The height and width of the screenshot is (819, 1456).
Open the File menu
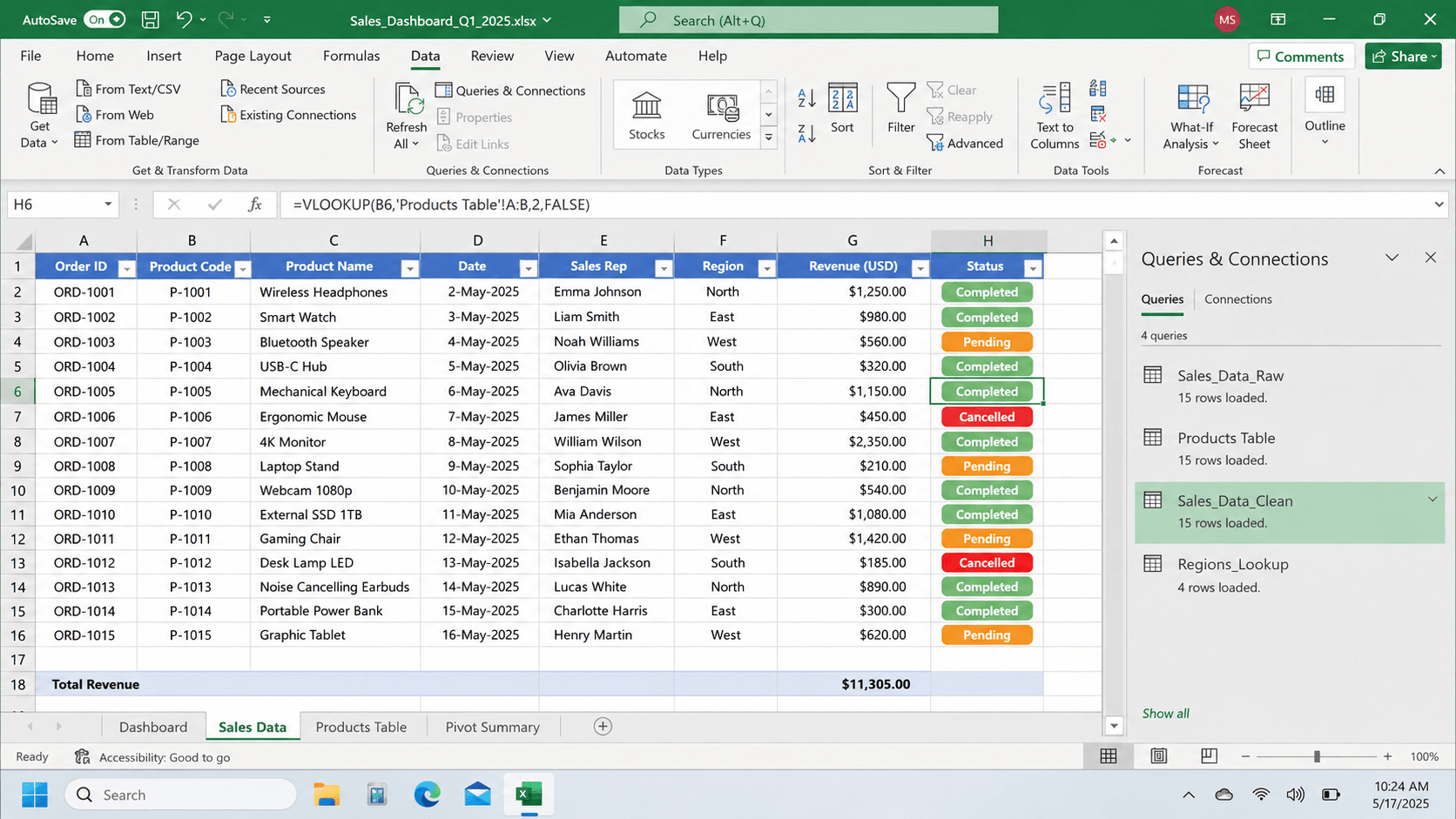click(30, 56)
